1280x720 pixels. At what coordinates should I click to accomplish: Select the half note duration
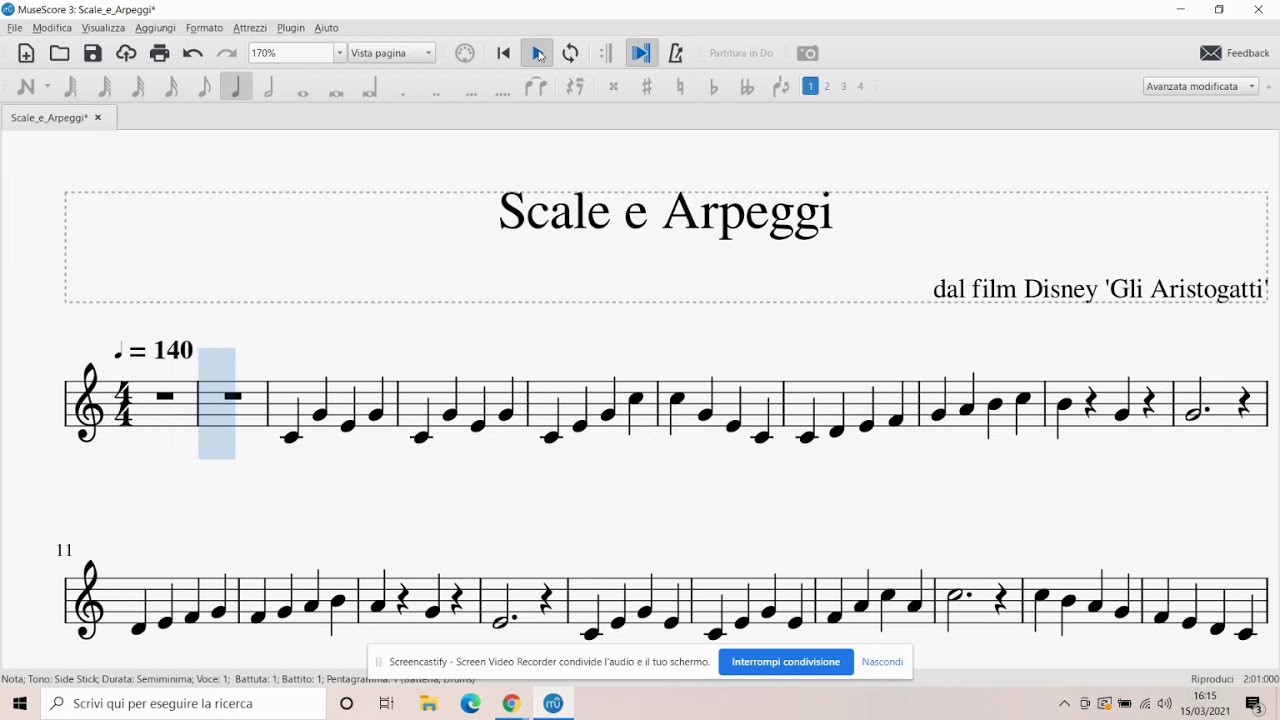click(269, 87)
